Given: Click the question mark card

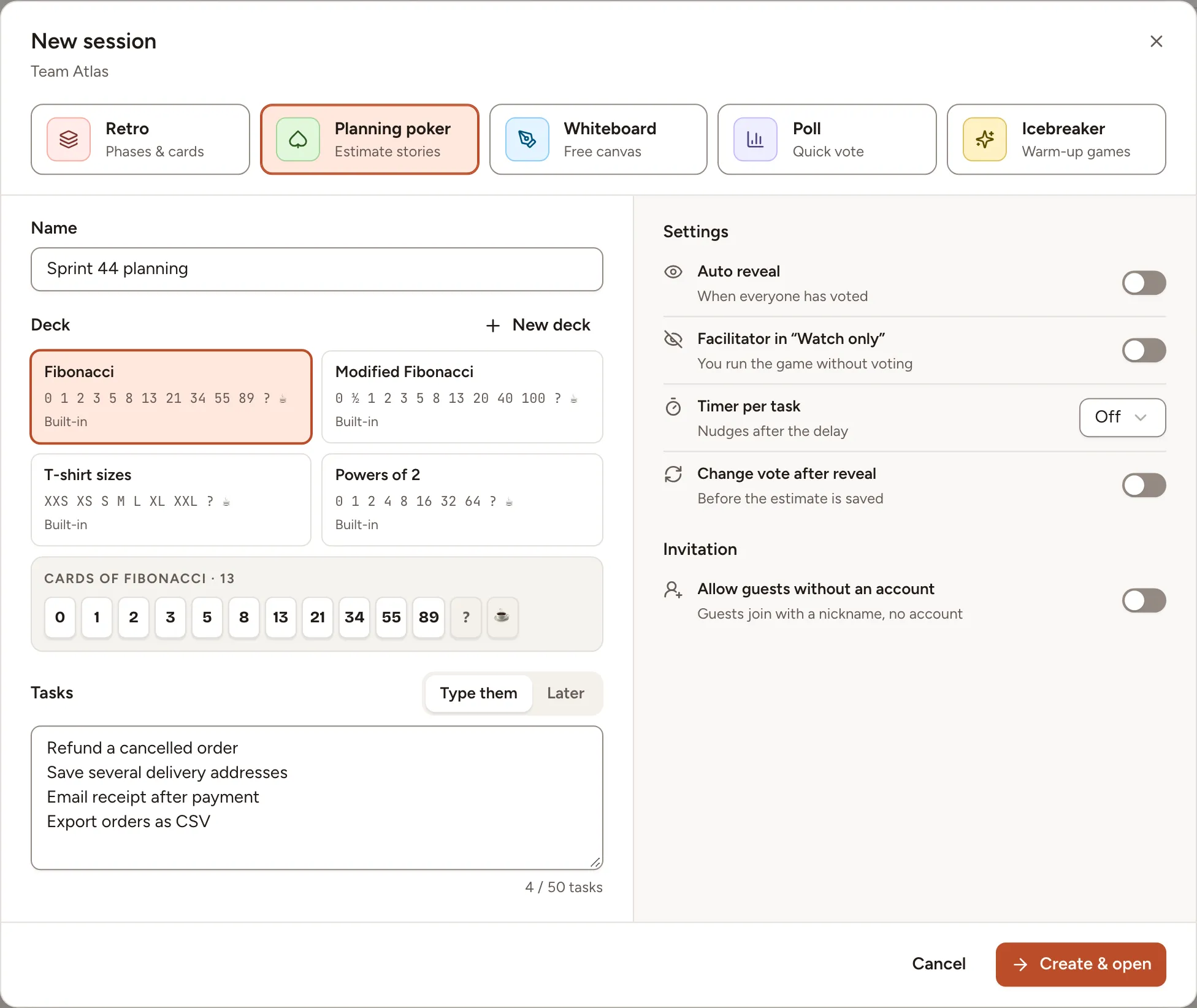Looking at the screenshot, I should pyautogui.click(x=466, y=617).
